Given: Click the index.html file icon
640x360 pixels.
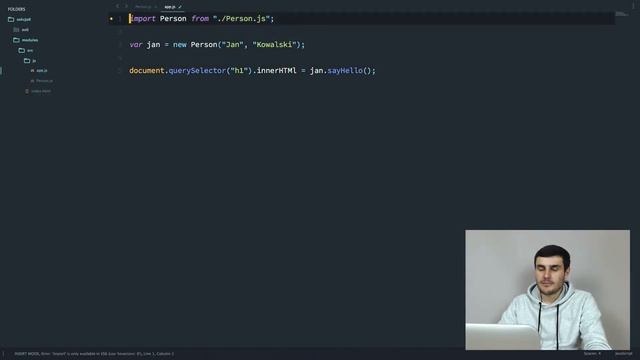Looking at the screenshot, I should pos(27,91).
